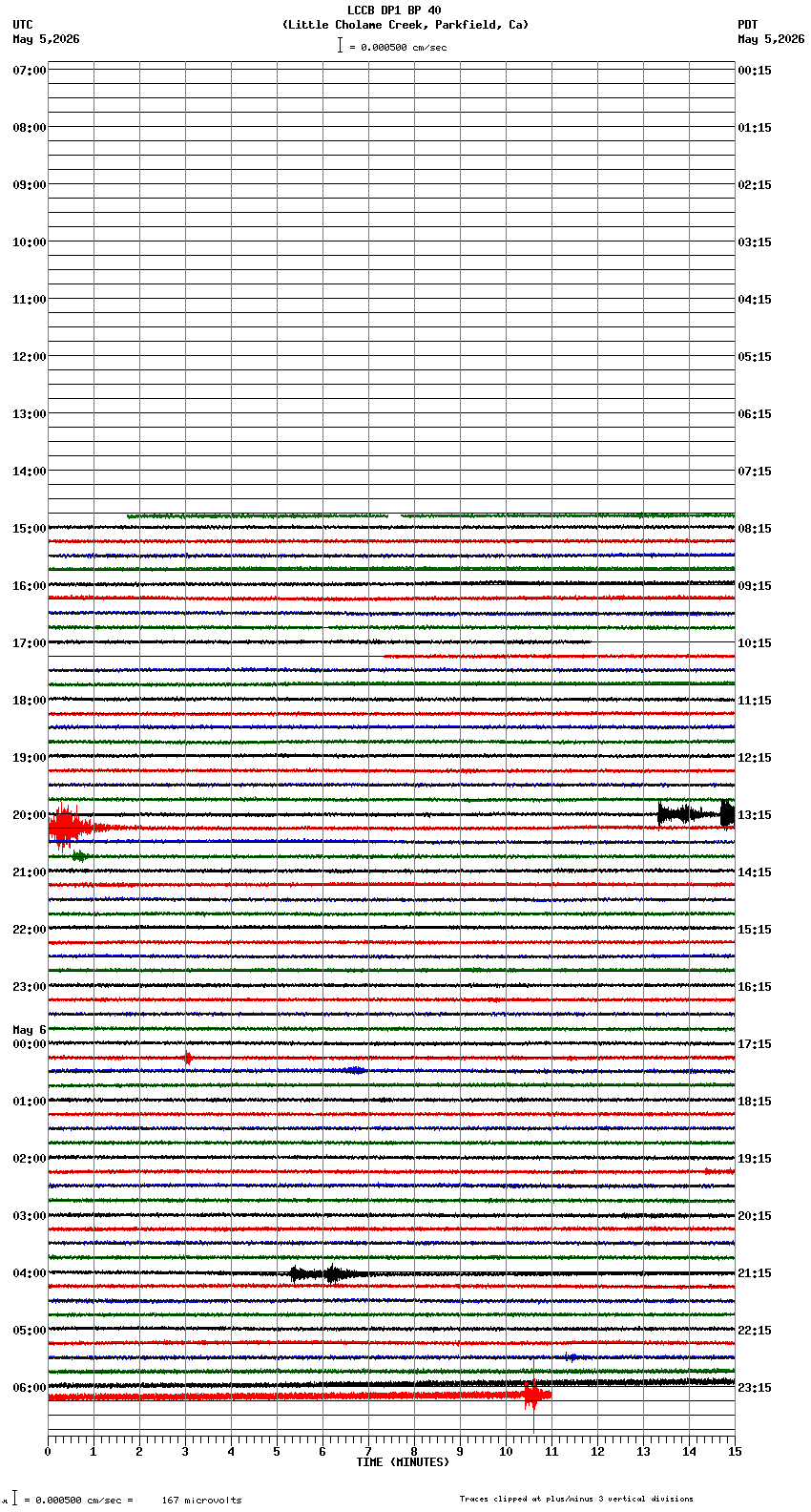
Task: Click the top 0.000500 cm/sec scale legend
Action: pyautogui.click(x=392, y=46)
